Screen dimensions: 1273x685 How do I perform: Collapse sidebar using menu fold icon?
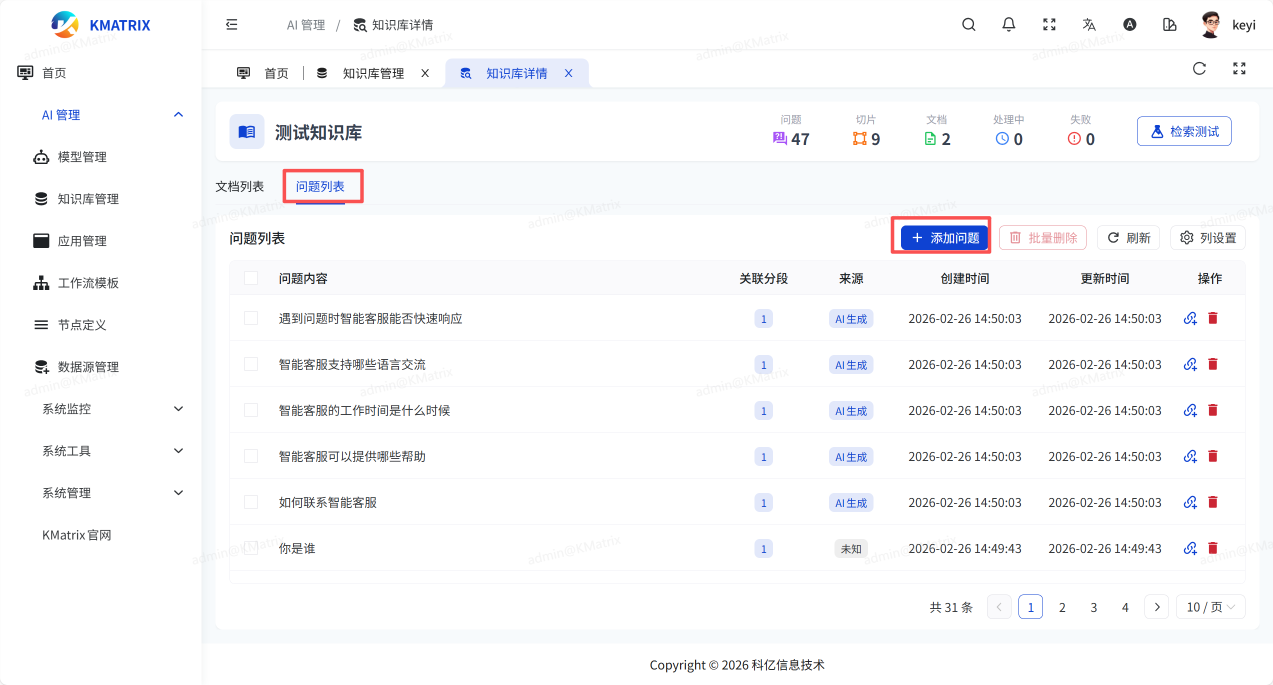click(232, 25)
